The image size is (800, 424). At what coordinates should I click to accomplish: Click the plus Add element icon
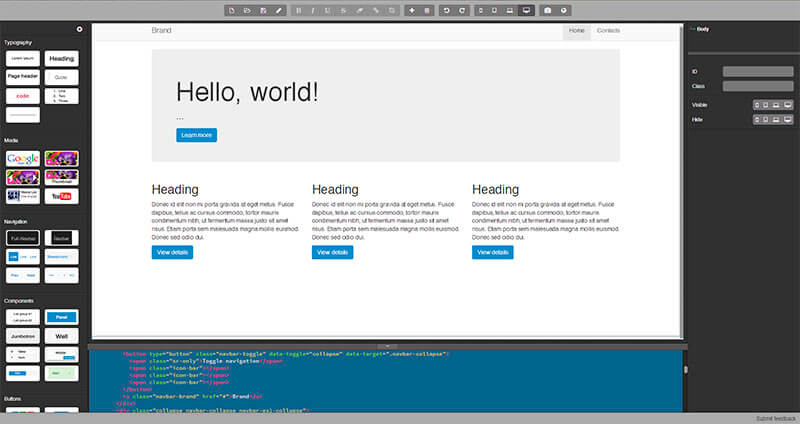click(412, 11)
